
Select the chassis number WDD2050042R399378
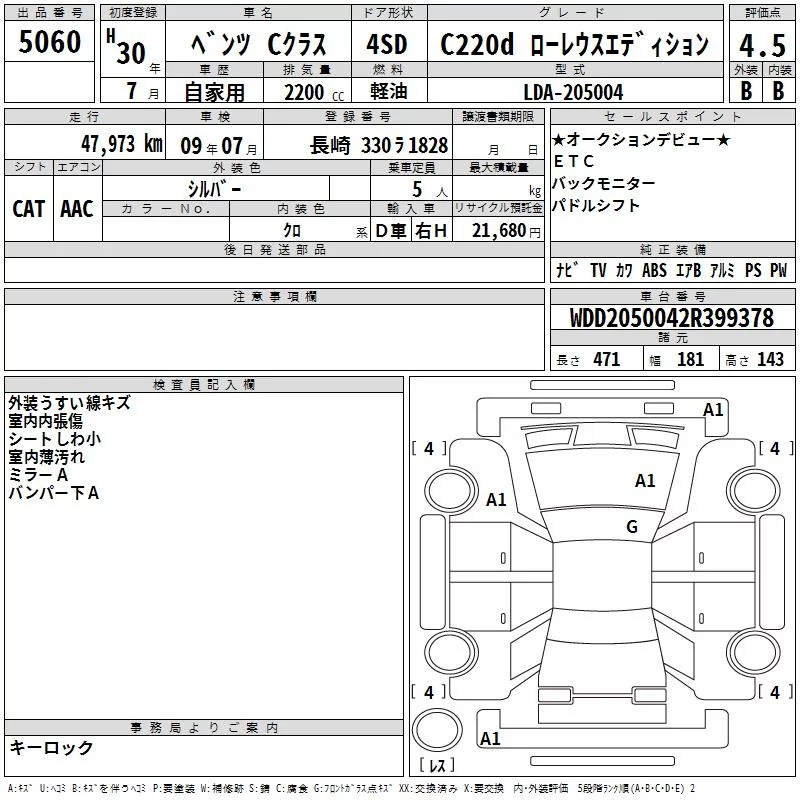coord(671,318)
